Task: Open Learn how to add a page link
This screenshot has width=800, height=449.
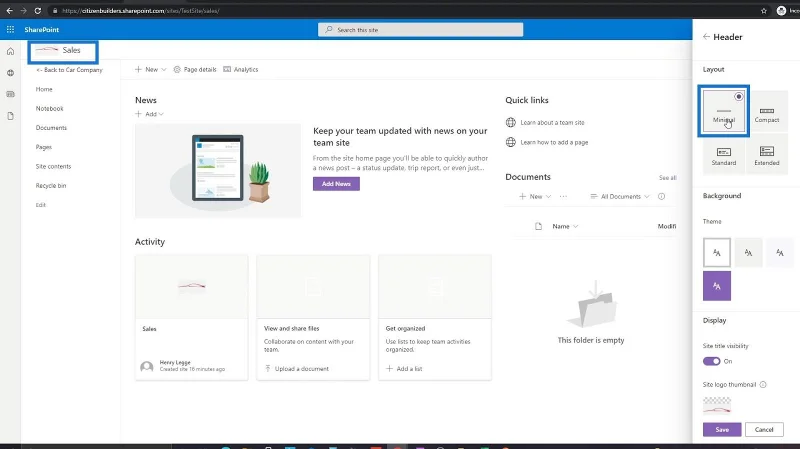Action: click(x=554, y=142)
